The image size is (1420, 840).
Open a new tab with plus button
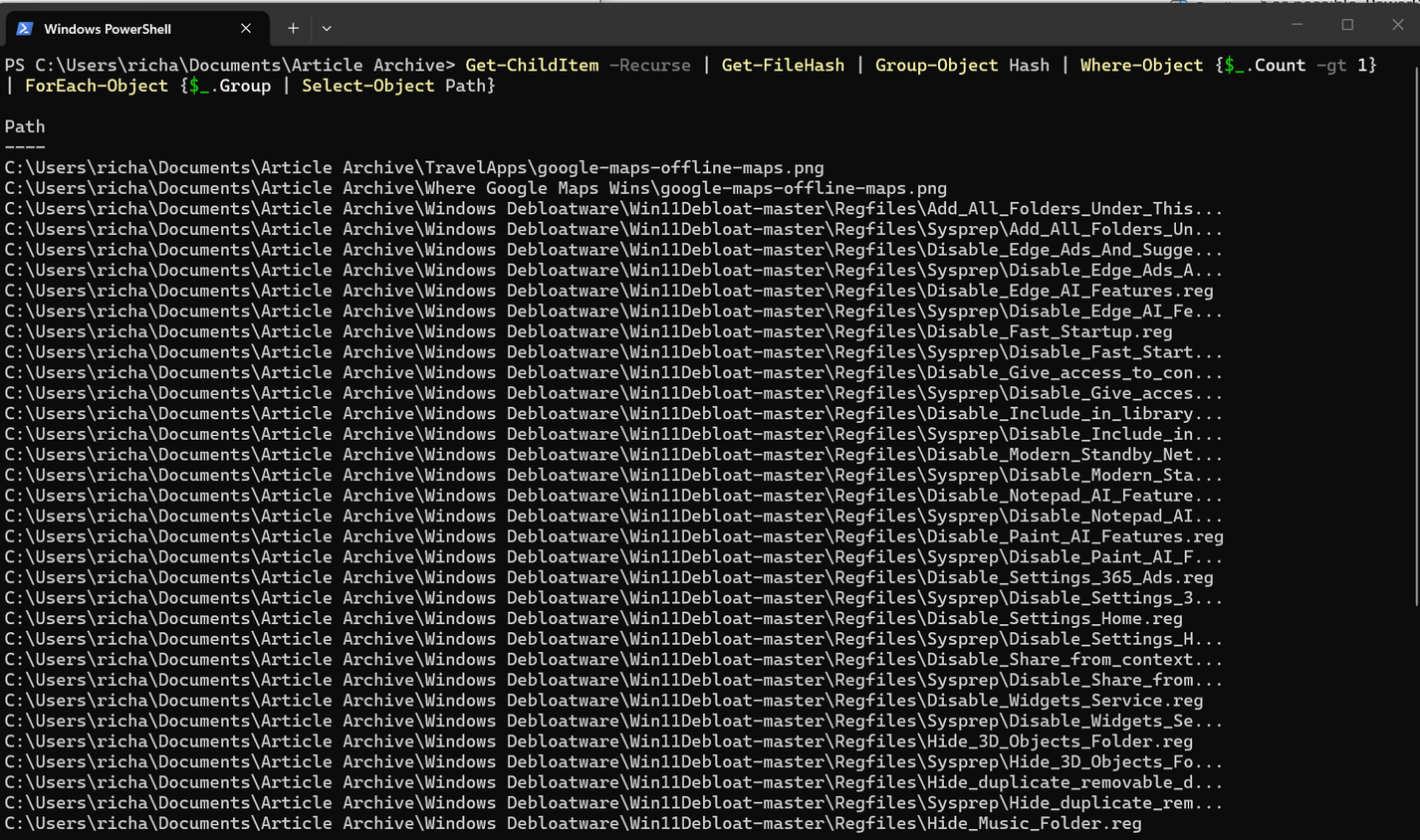pyautogui.click(x=293, y=29)
